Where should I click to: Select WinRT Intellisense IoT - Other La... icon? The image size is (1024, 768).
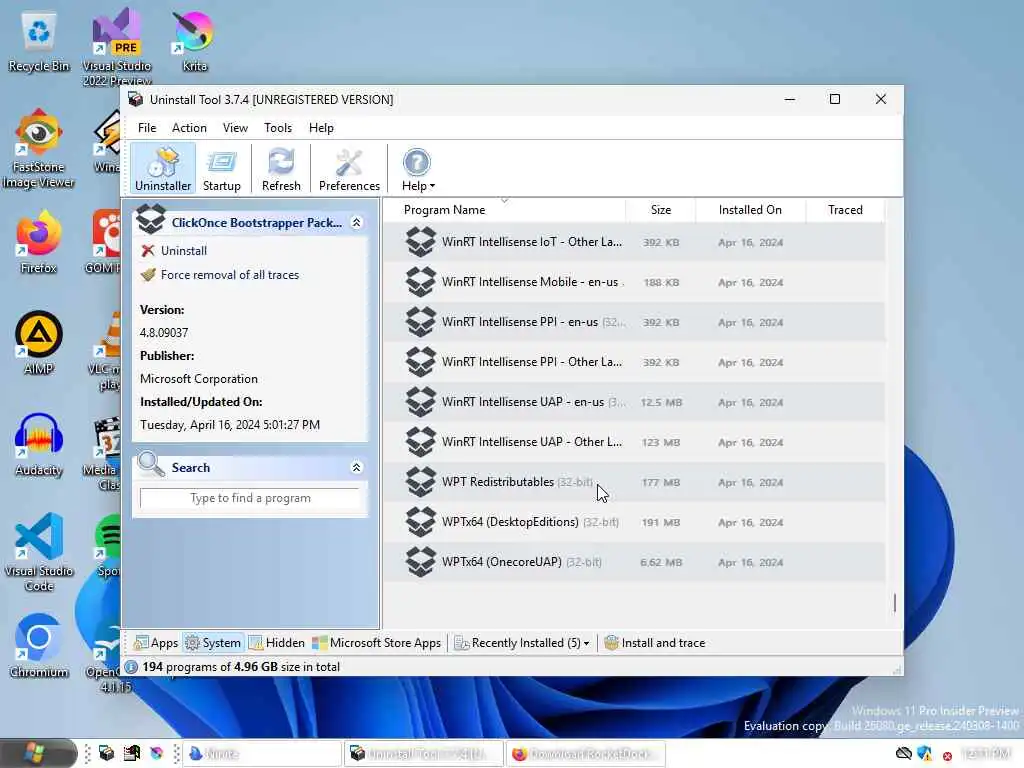pos(421,242)
